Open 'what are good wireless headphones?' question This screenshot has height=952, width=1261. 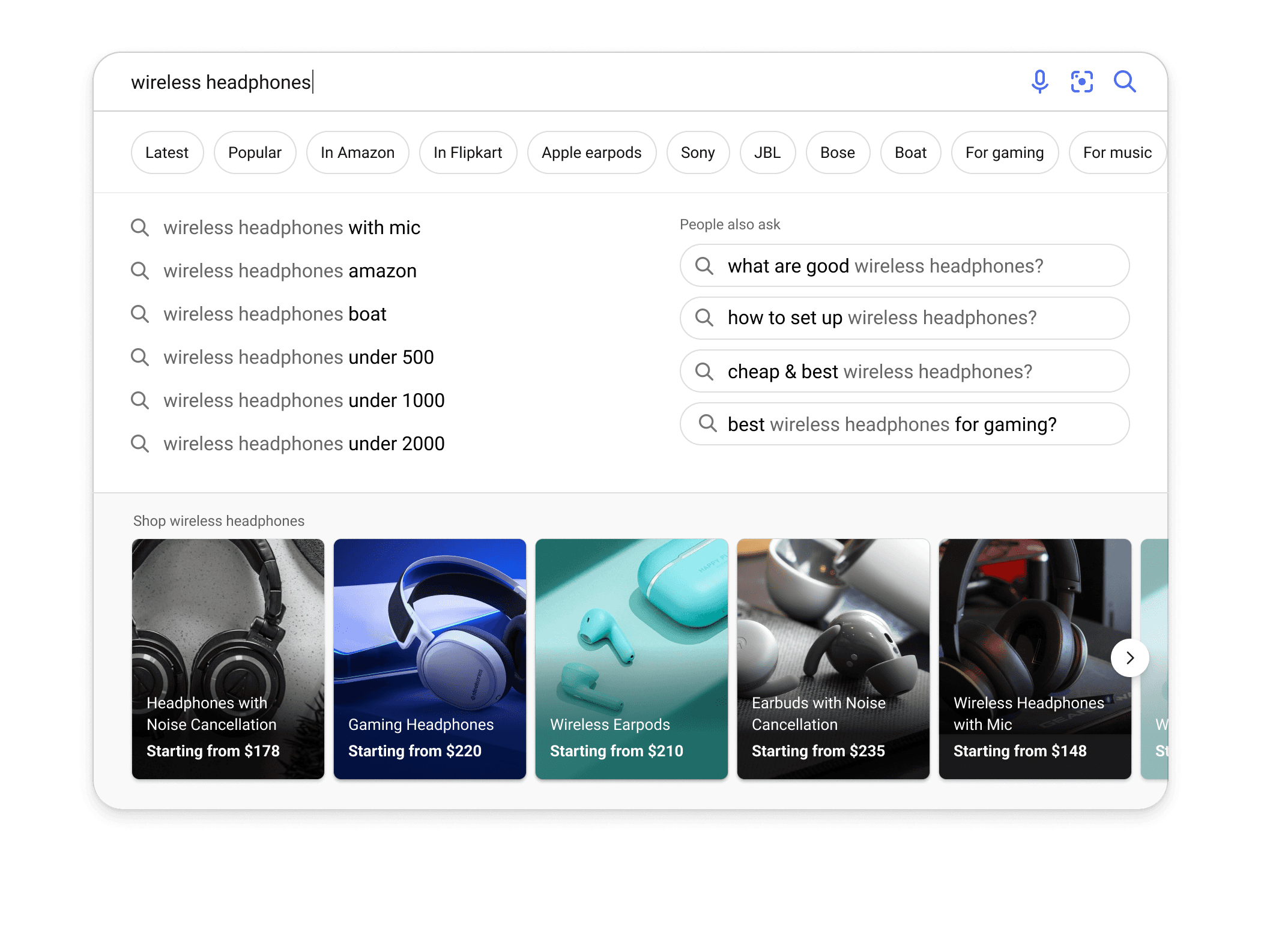click(x=904, y=265)
